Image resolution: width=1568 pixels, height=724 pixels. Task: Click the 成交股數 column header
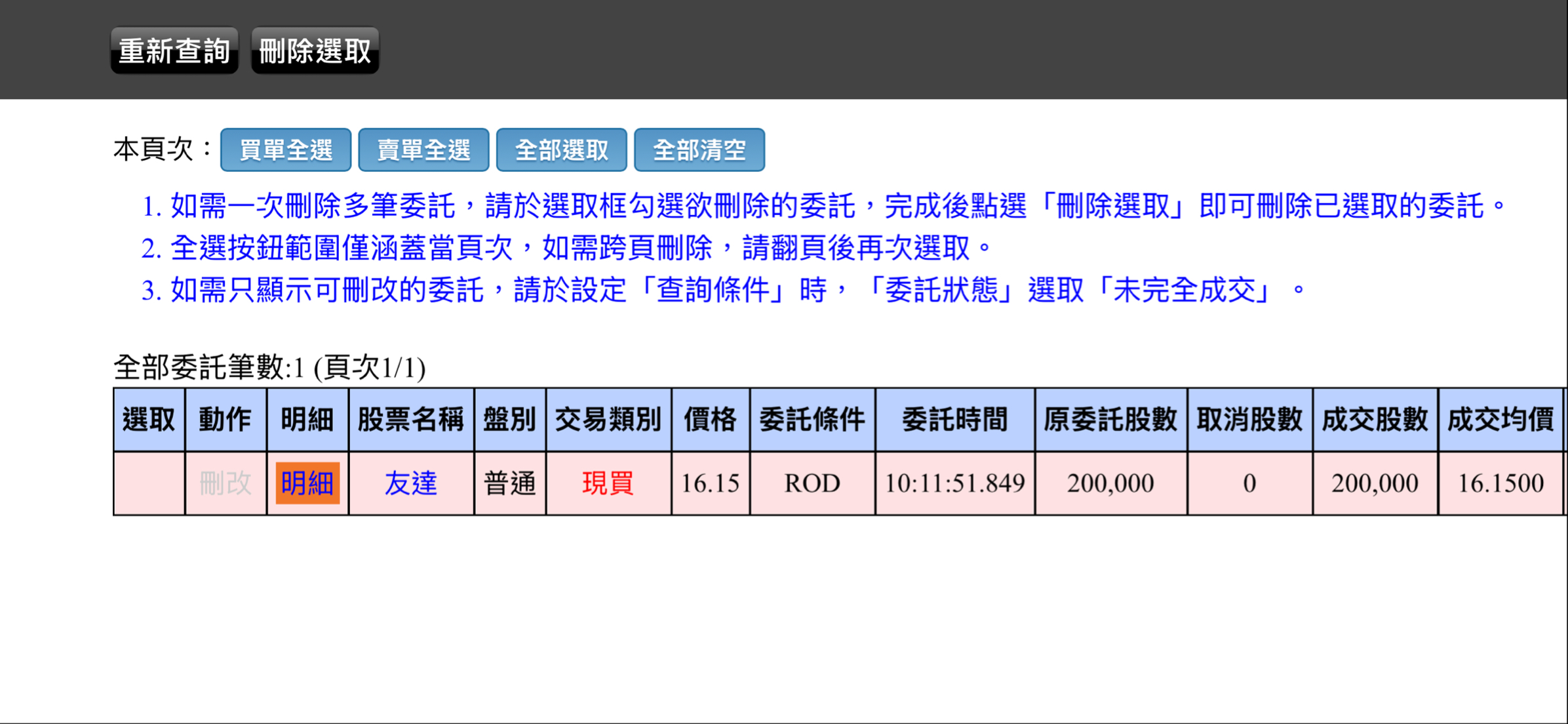point(1375,420)
